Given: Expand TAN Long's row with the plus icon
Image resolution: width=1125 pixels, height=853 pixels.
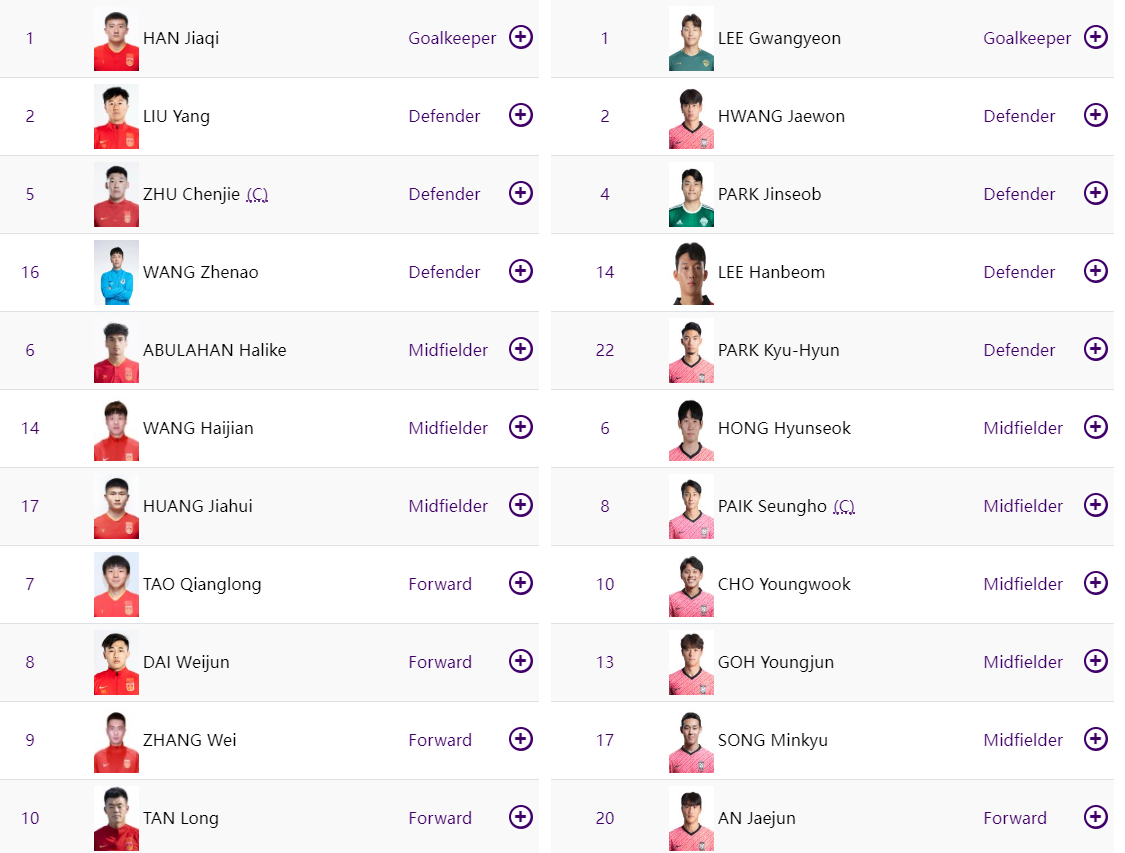Looking at the screenshot, I should tap(520, 817).
